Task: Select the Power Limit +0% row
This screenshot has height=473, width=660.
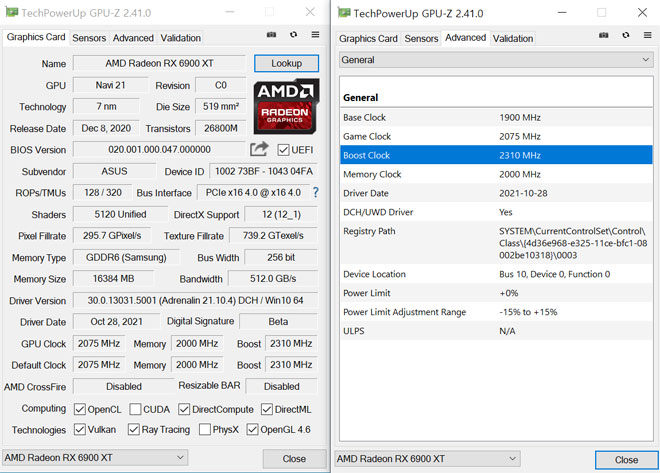Action: click(496, 293)
